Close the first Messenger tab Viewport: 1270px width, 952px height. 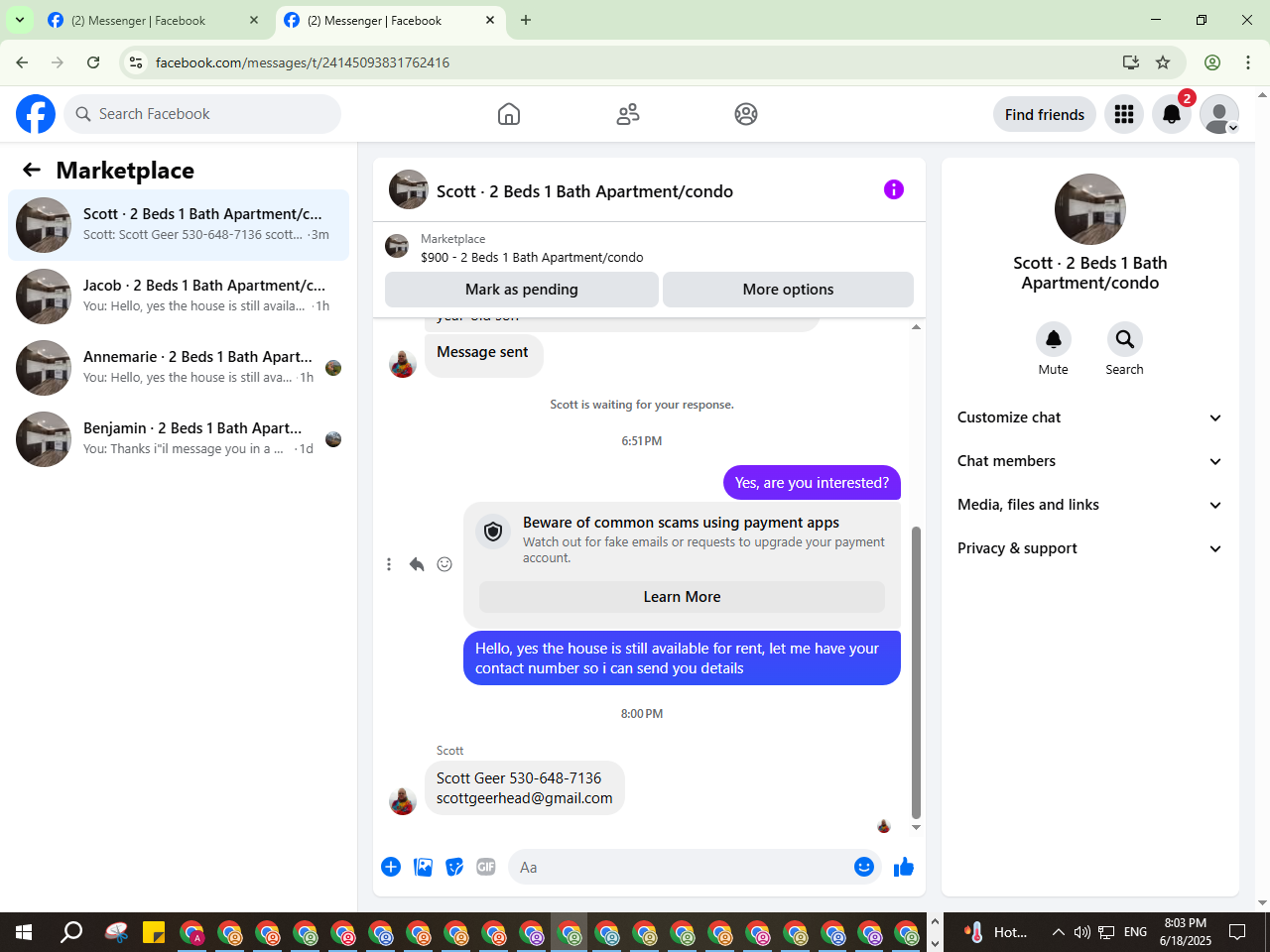tap(254, 20)
